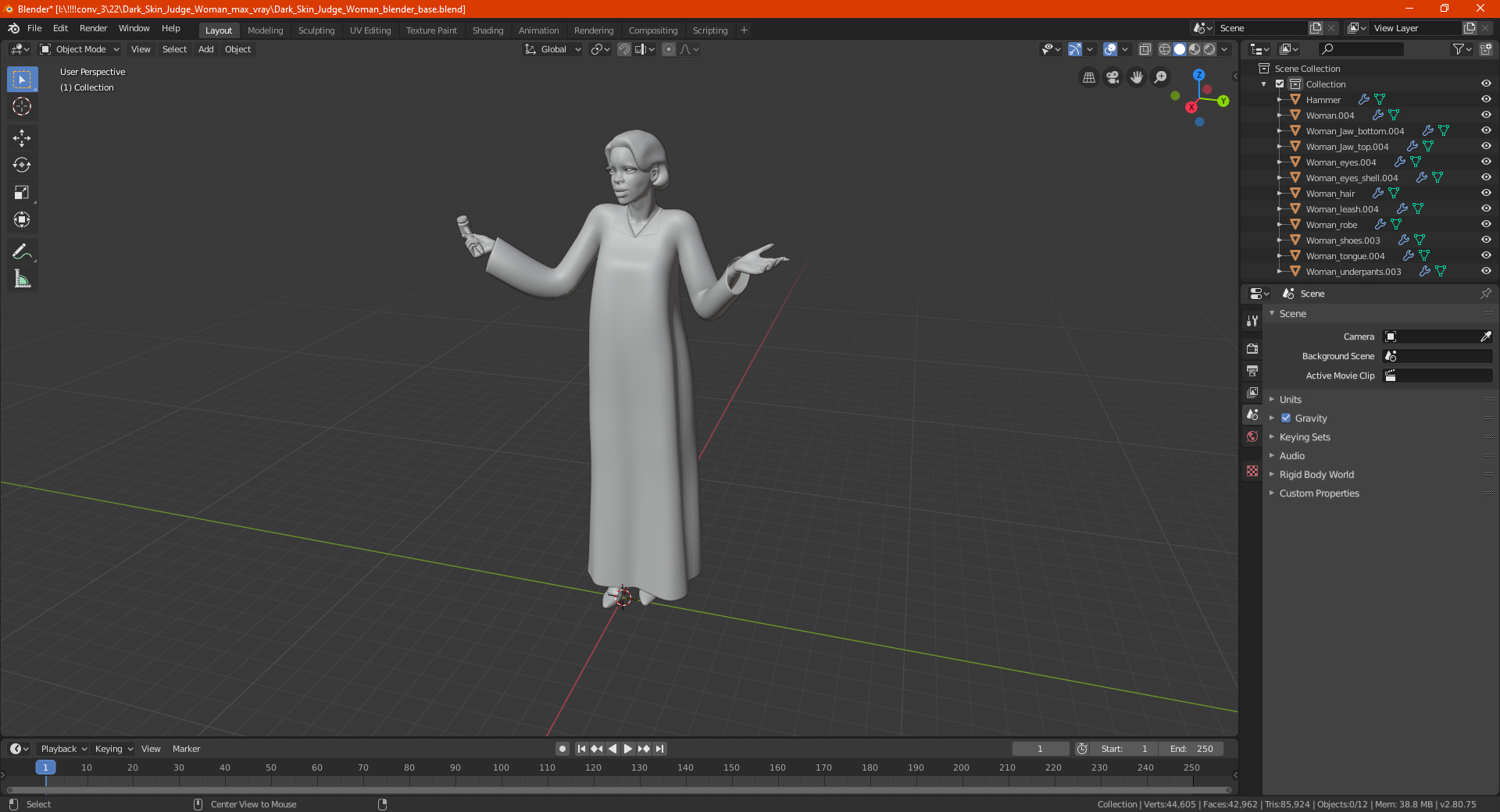This screenshot has height=812, width=1500.
Task: Open the File menu
Action: point(34,28)
